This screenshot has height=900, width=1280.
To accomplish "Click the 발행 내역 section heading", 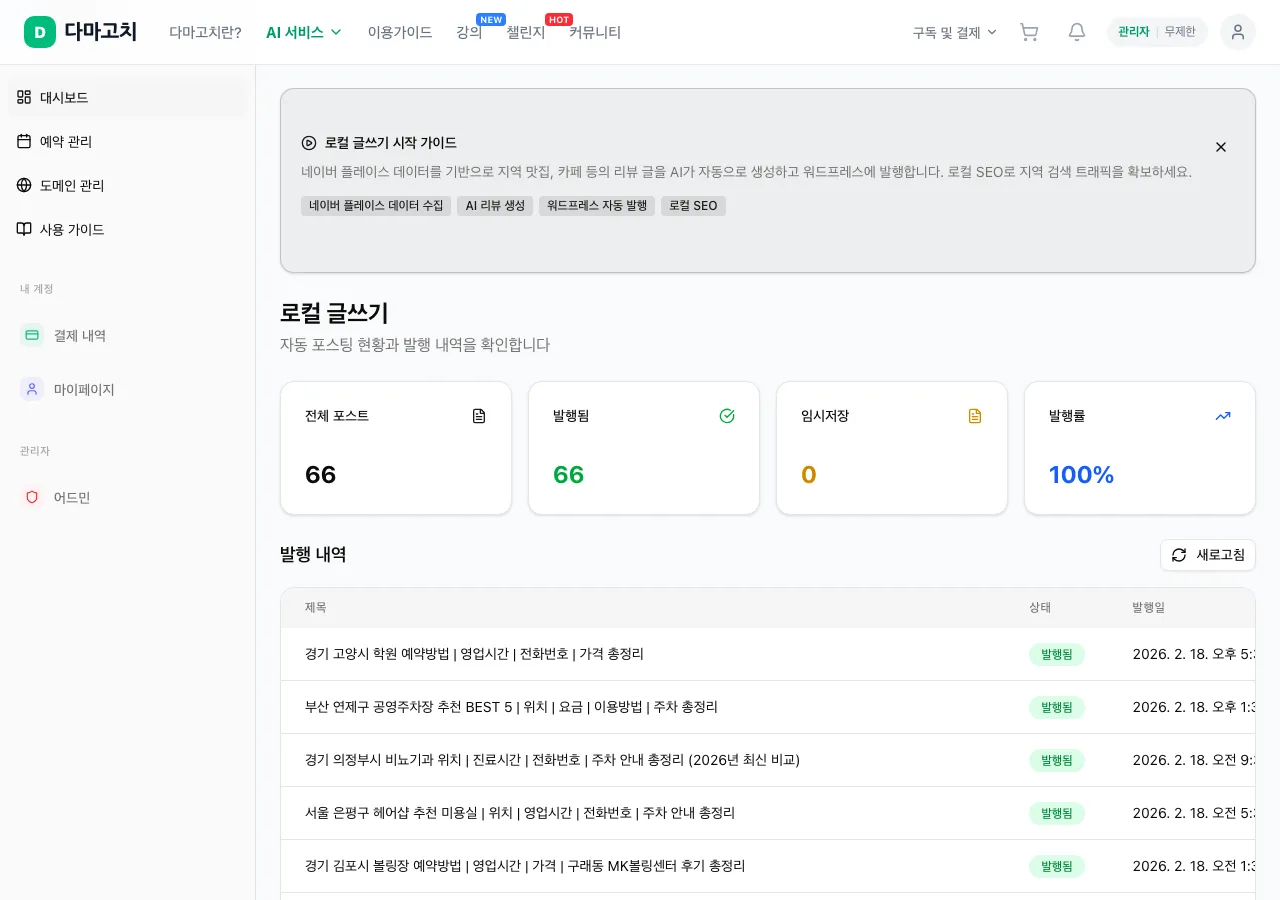I will pyautogui.click(x=313, y=554).
